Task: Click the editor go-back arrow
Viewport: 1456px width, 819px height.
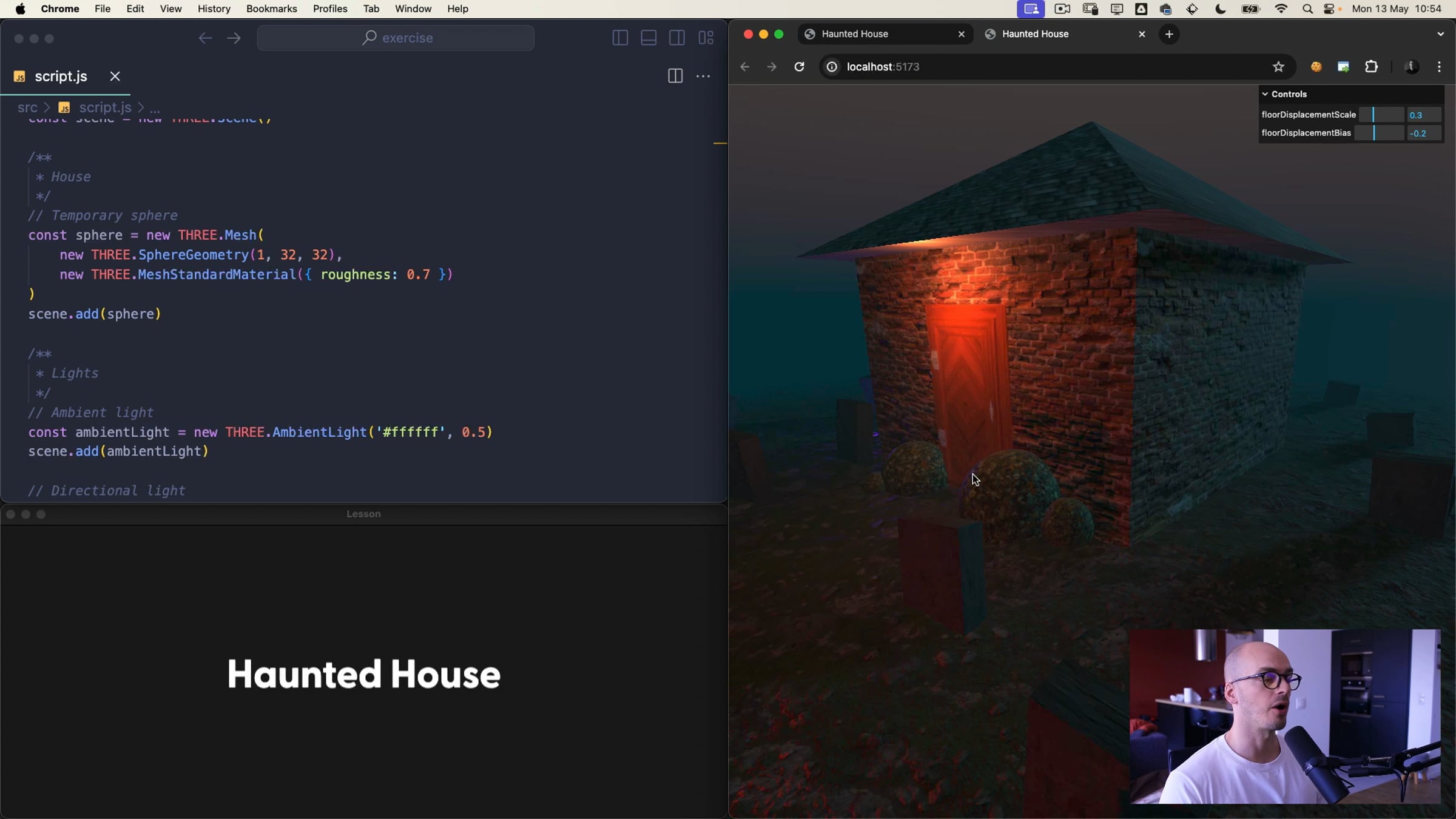Action: [x=205, y=38]
